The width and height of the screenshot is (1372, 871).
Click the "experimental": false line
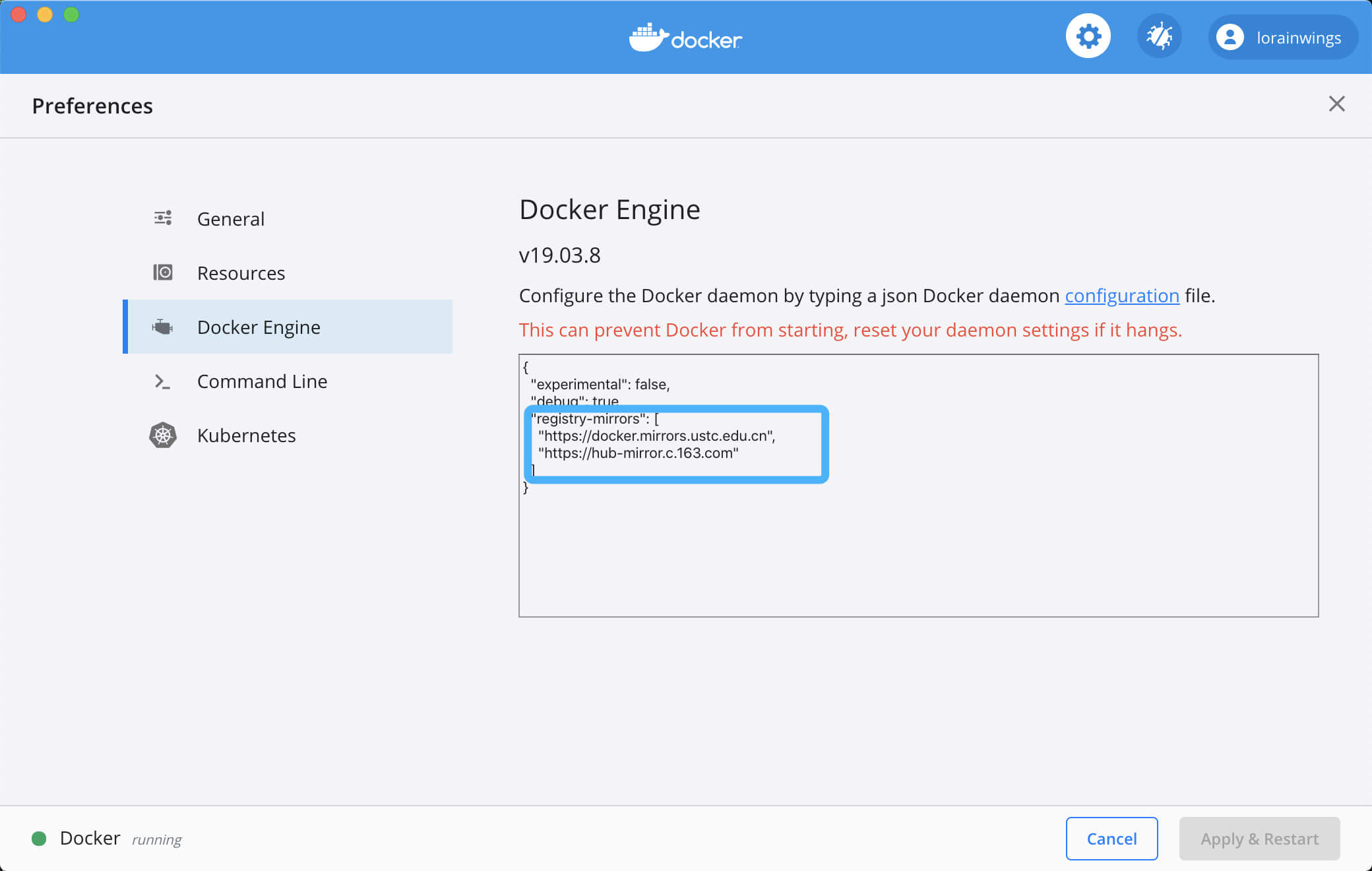(x=600, y=384)
